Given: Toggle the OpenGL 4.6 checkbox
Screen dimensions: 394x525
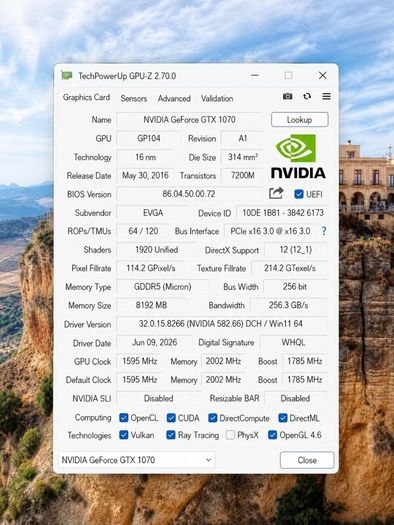Looking at the screenshot, I should (x=272, y=435).
